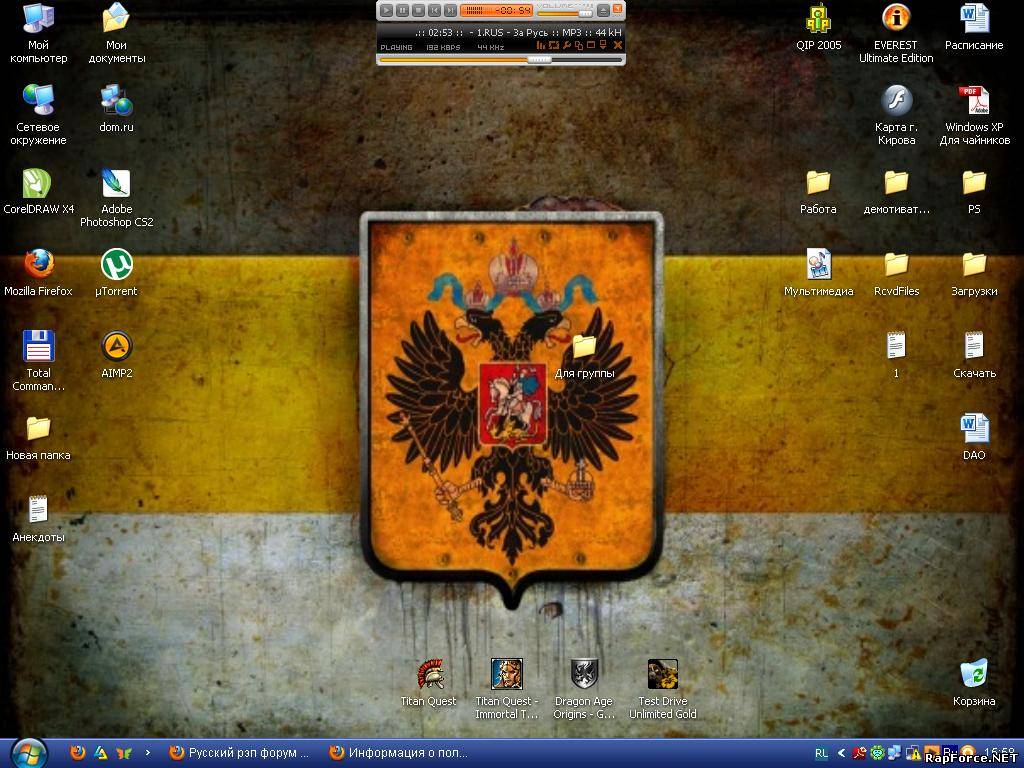Expand hidden Quick Launch items chevron

click(x=148, y=752)
